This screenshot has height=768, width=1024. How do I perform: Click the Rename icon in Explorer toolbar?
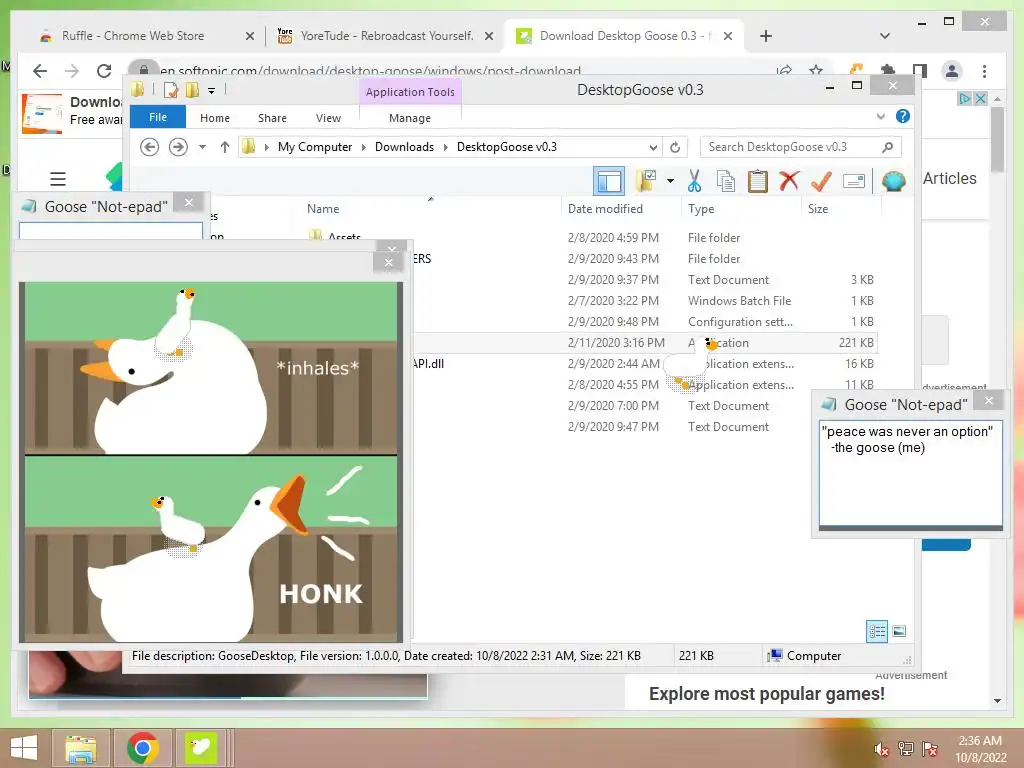click(854, 181)
